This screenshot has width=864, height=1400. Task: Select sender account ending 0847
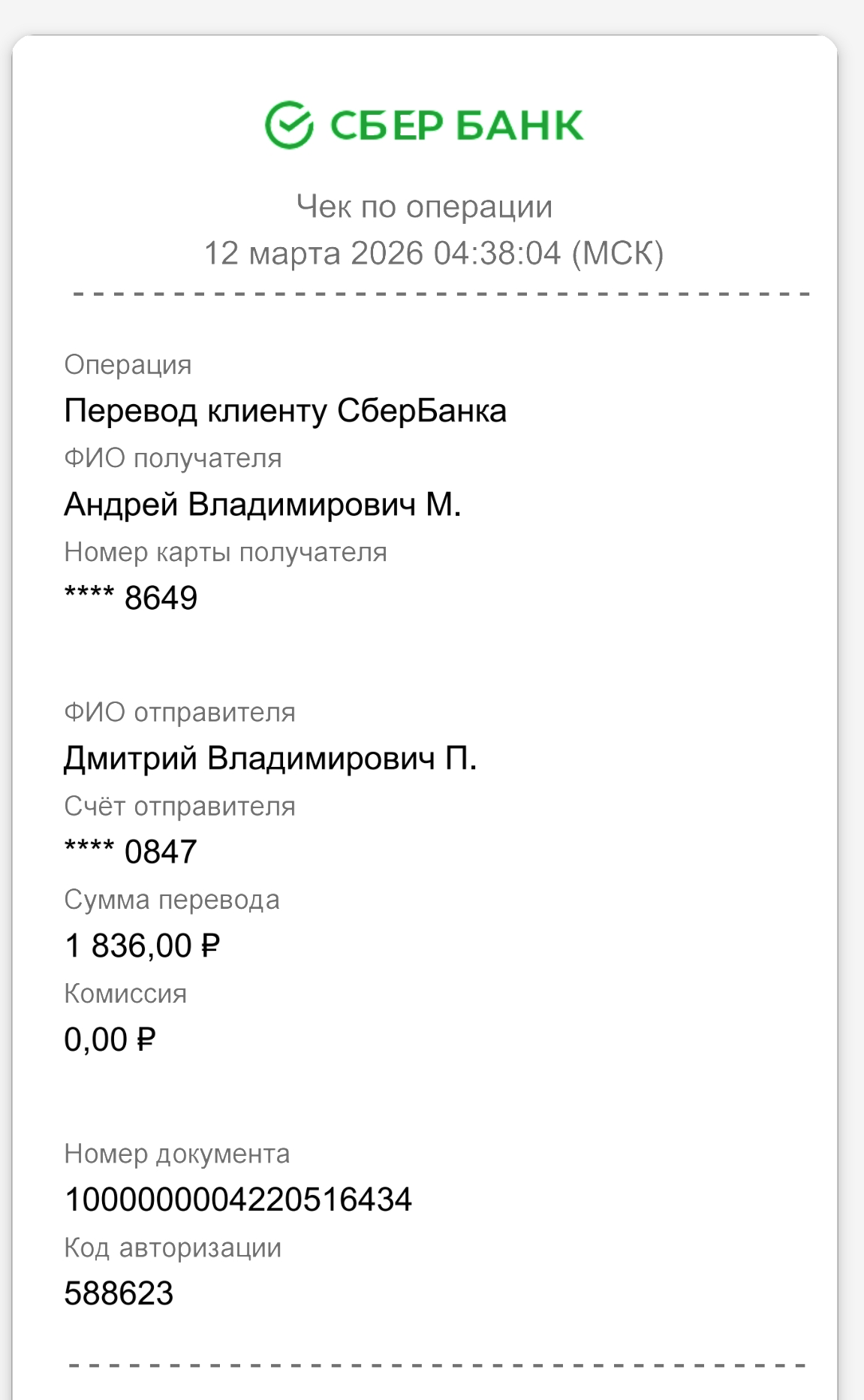[131, 852]
